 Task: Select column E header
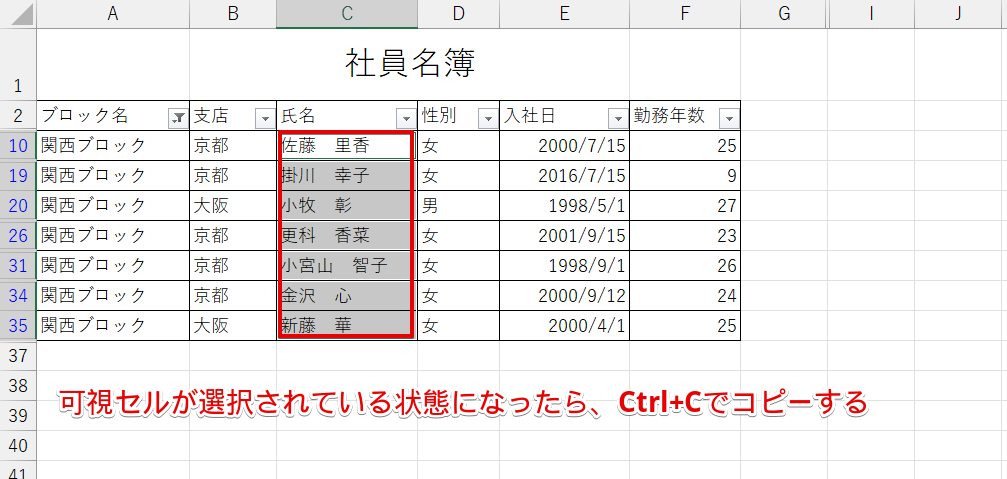[x=565, y=14]
